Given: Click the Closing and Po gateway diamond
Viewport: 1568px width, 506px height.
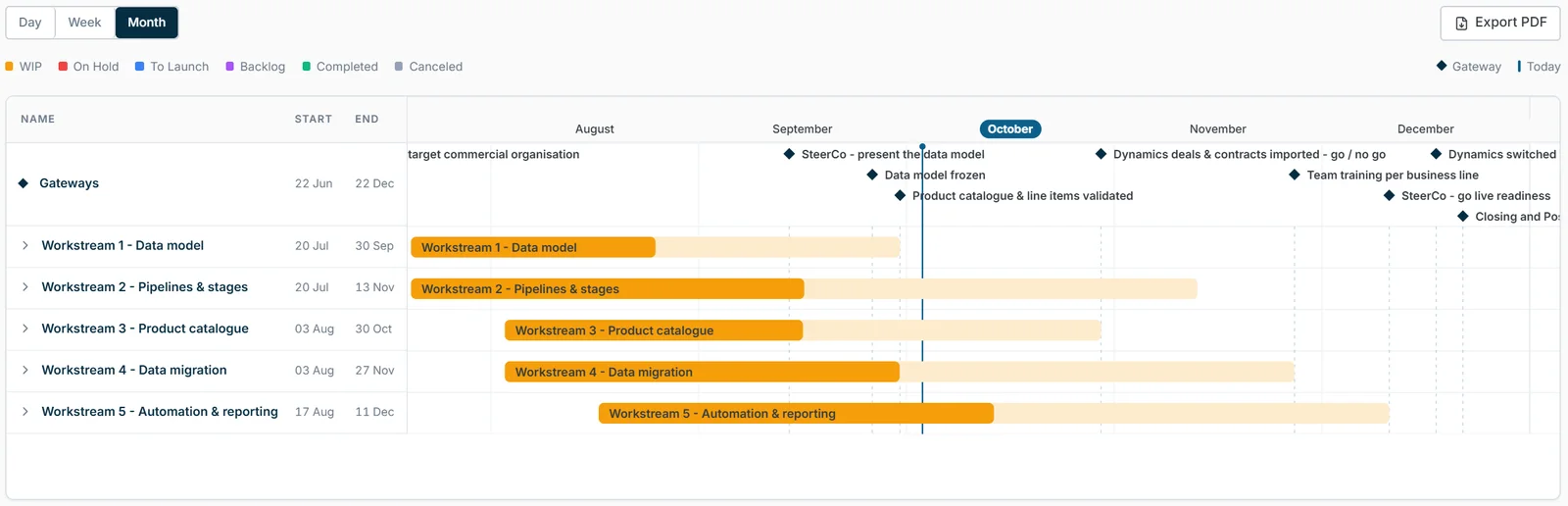Looking at the screenshot, I should coord(1463,216).
